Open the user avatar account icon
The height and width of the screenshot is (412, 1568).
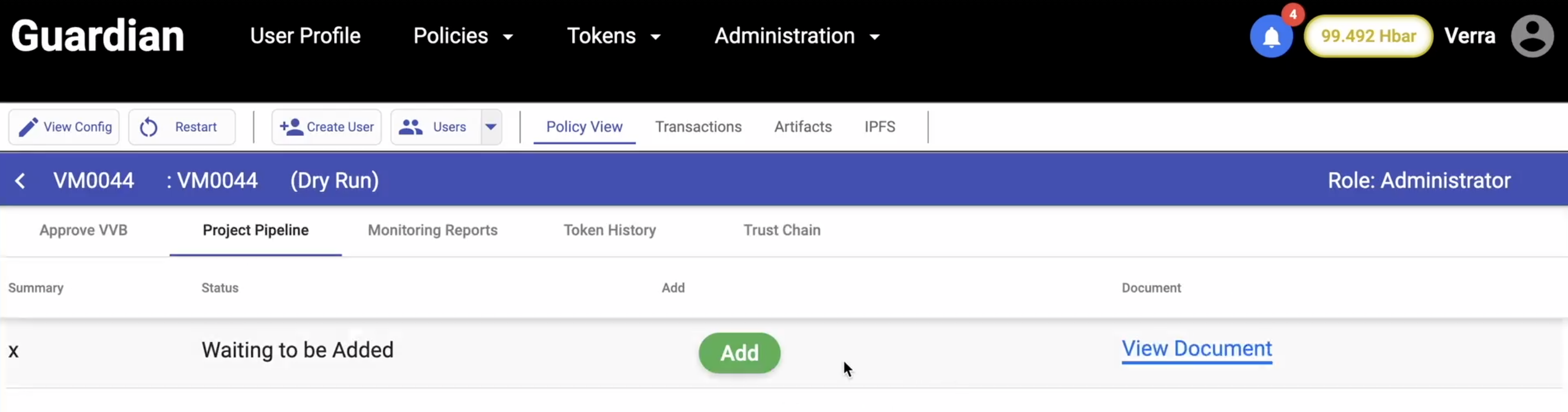pyautogui.click(x=1531, y=37)
